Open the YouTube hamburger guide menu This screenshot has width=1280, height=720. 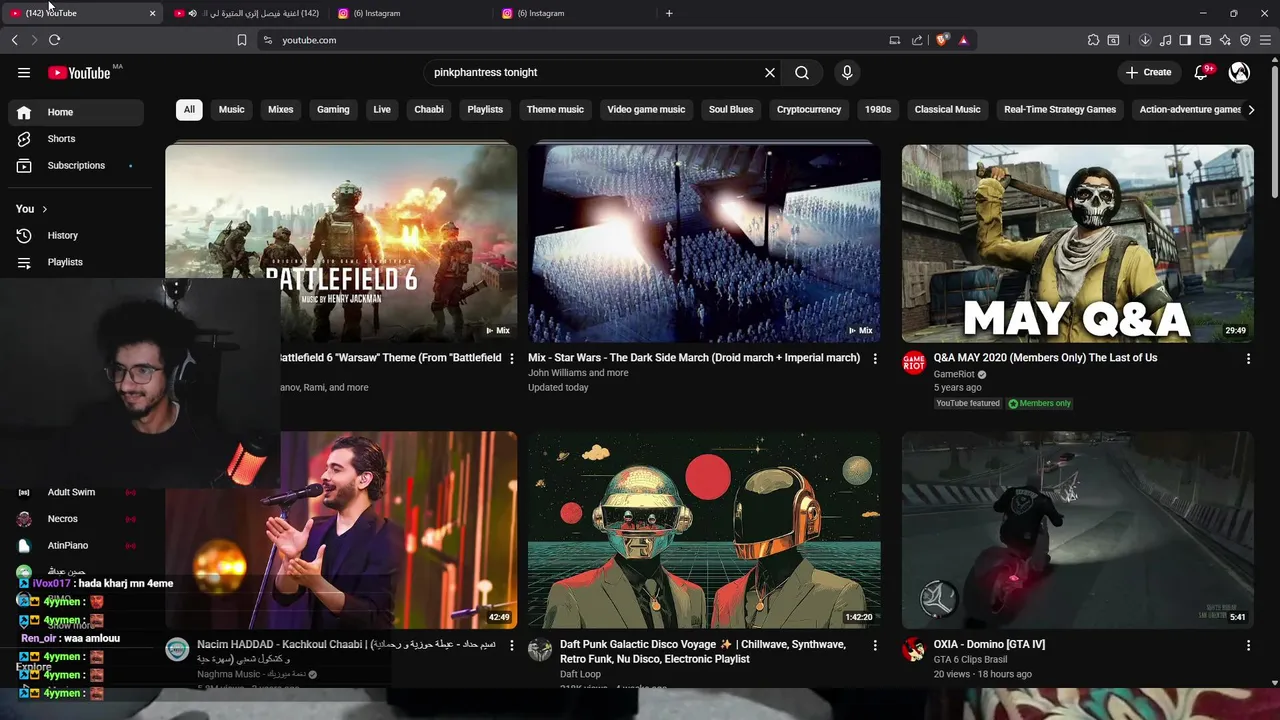point(24,72)
